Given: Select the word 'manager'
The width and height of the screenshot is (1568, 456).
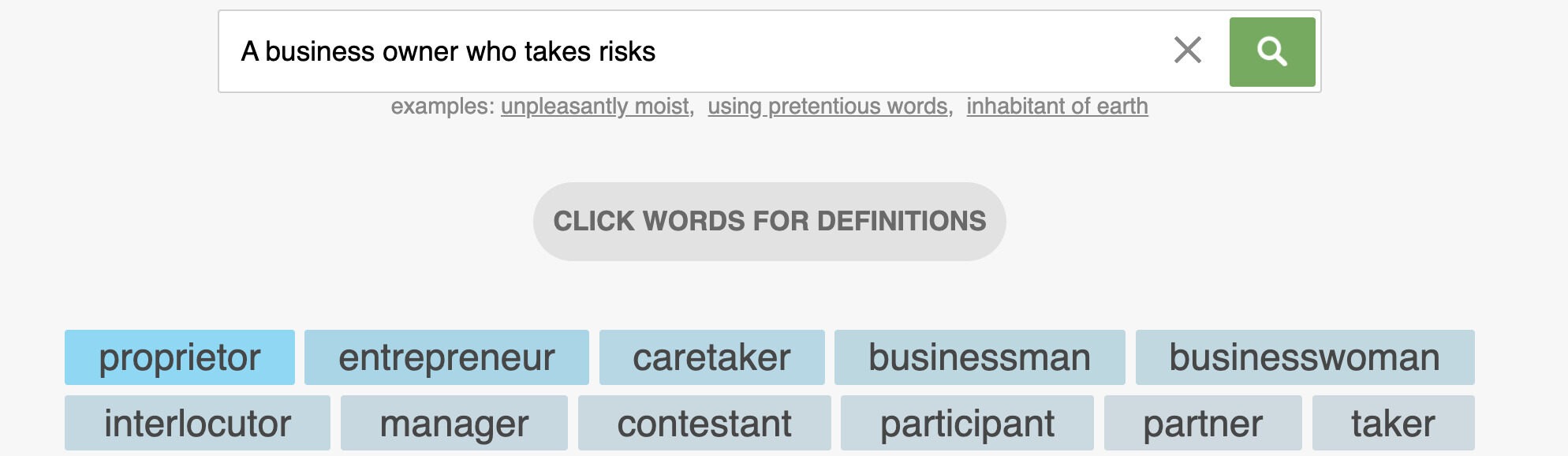Looking at the screenshot, I should click(x=454, y=423).
